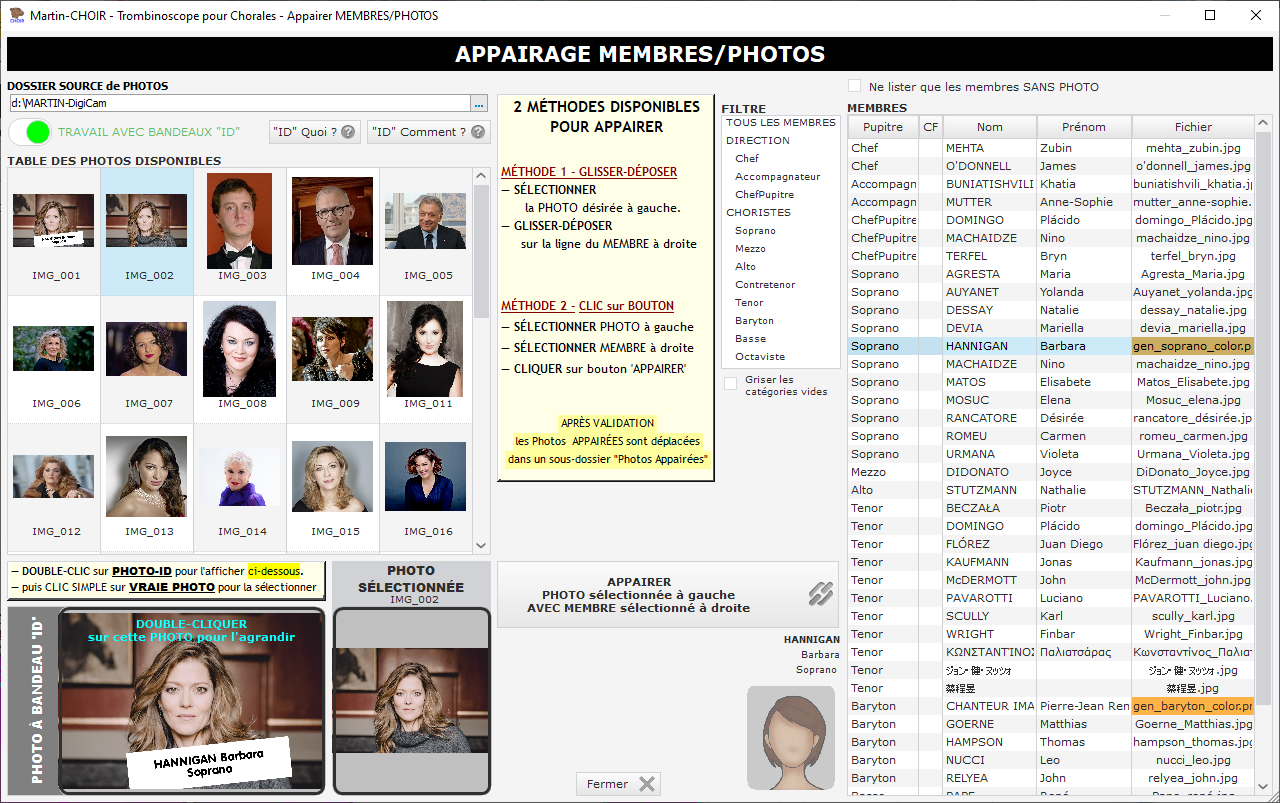
Task: Filter by TOUS LES MEMBRES
Action: point(780,123)
